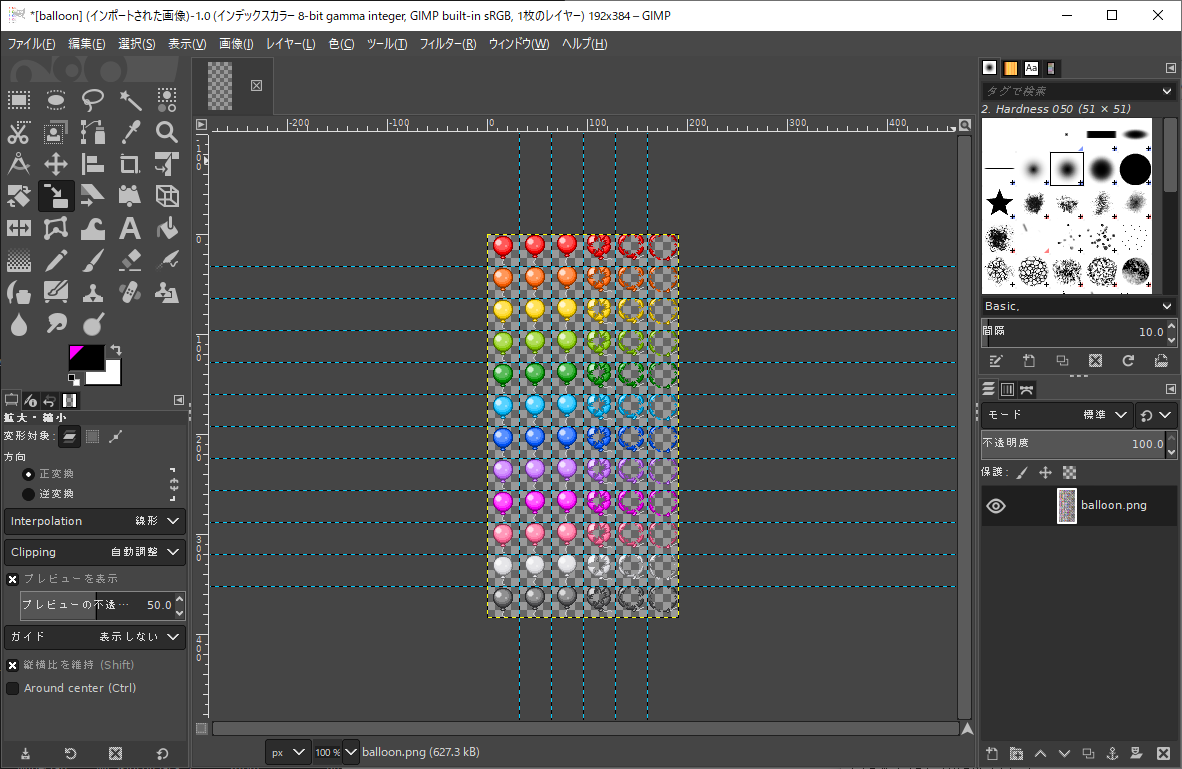Select the 3D Transform cube tool

167,196
